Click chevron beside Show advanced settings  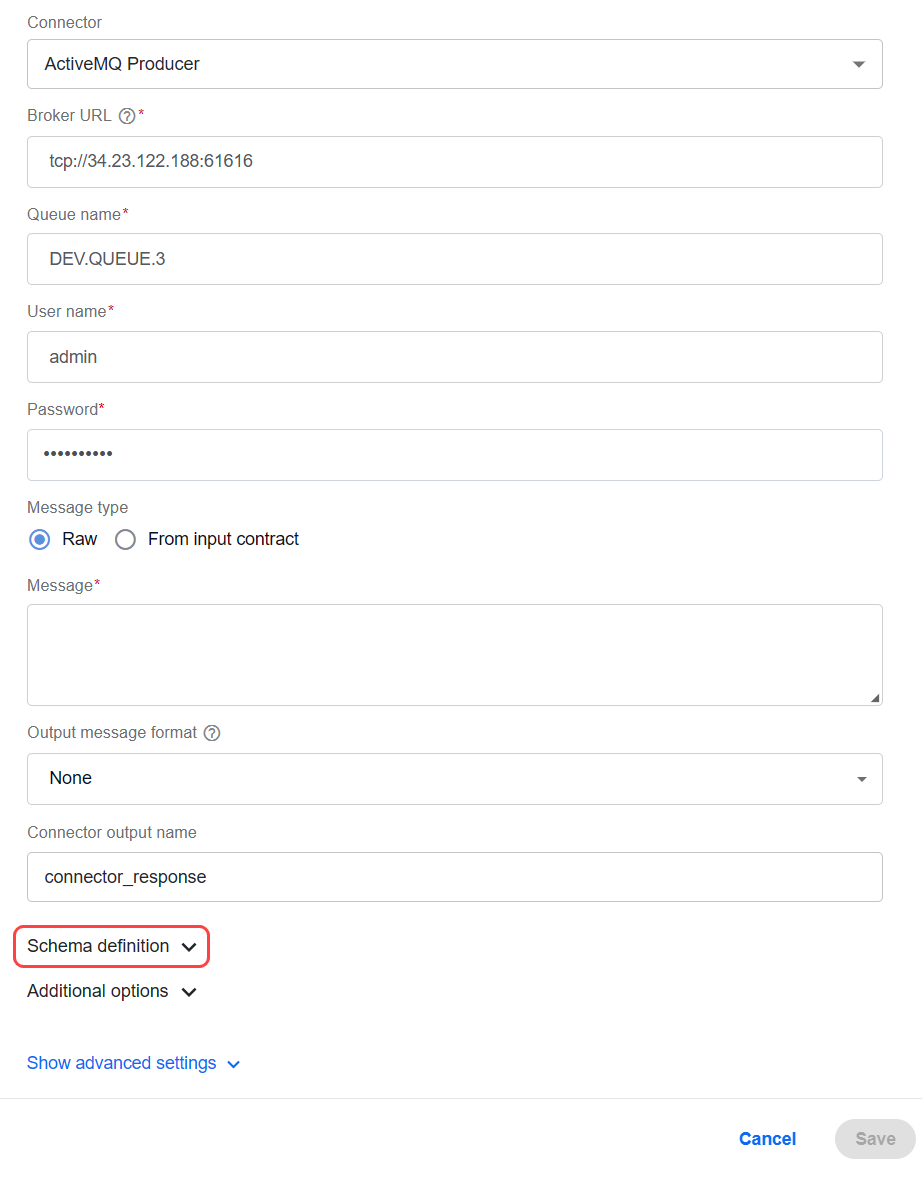(234, 1065)
